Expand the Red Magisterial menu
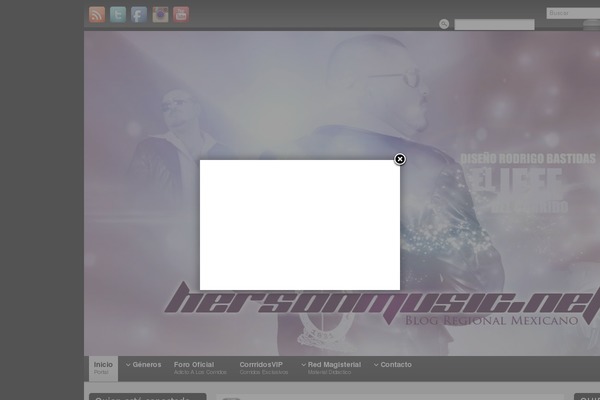The width and height of the screenshot is (600, 400). pos(331,368)
